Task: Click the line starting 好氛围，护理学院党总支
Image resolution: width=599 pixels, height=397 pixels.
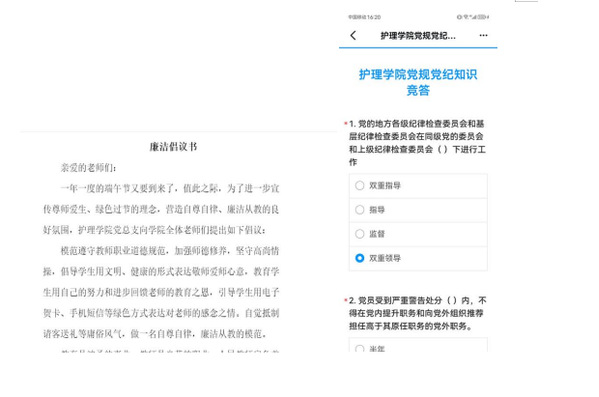Action: pos(154,230)
